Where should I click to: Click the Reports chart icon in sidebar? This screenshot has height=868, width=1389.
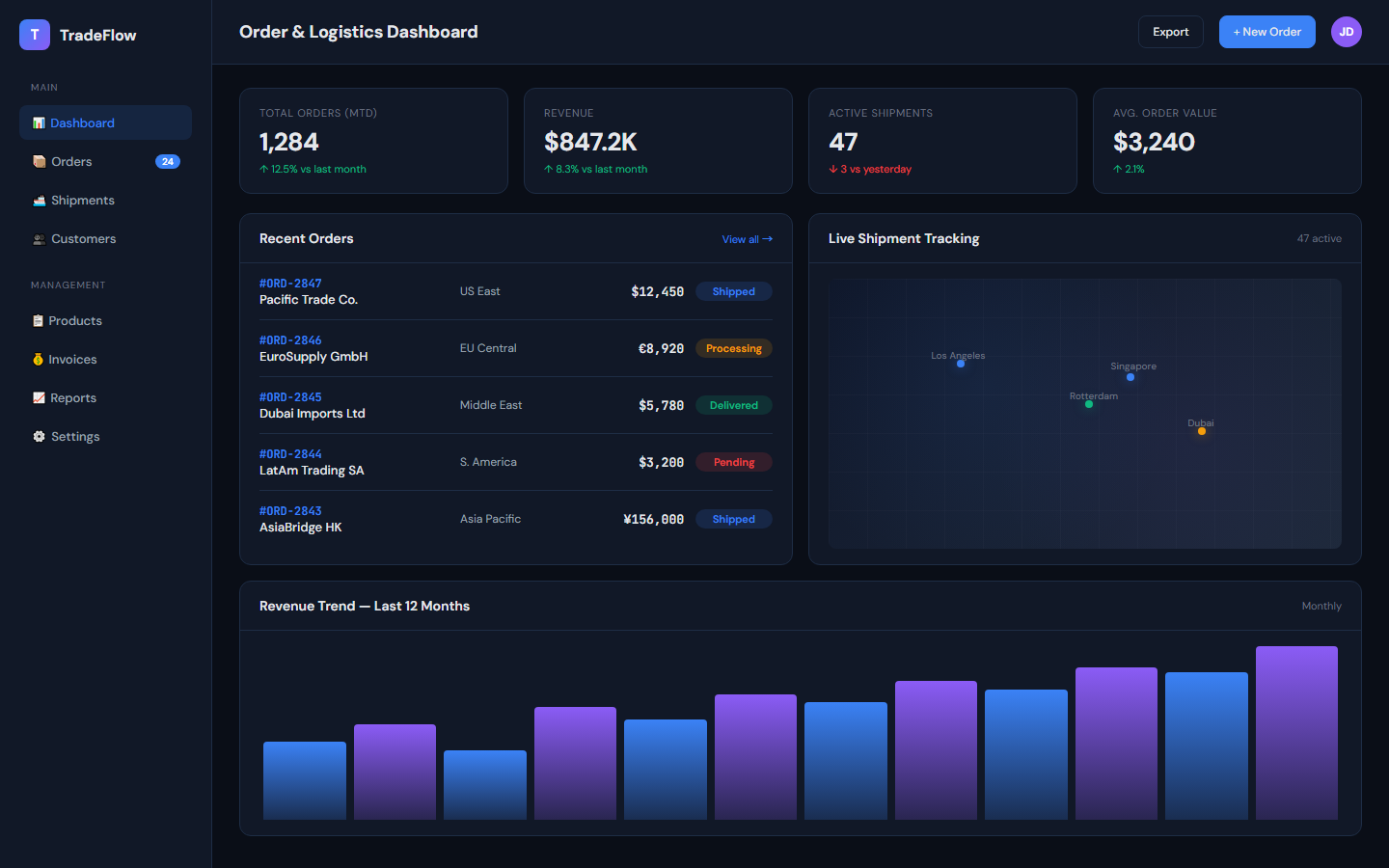[39, 398]
